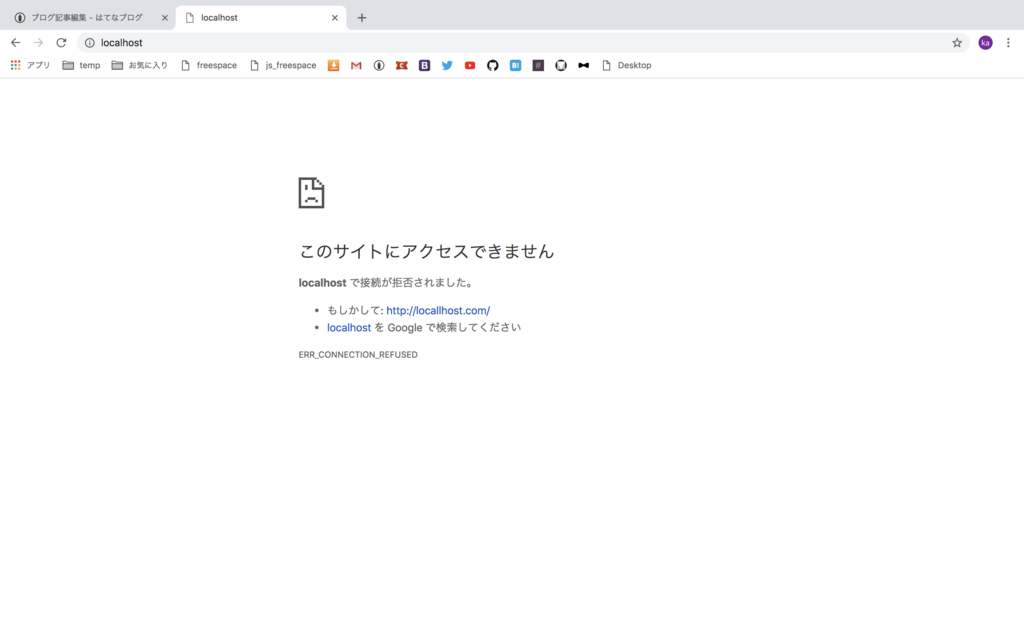
Task: Open the アプリ apps shortcut
Action: tap(30, 65)
